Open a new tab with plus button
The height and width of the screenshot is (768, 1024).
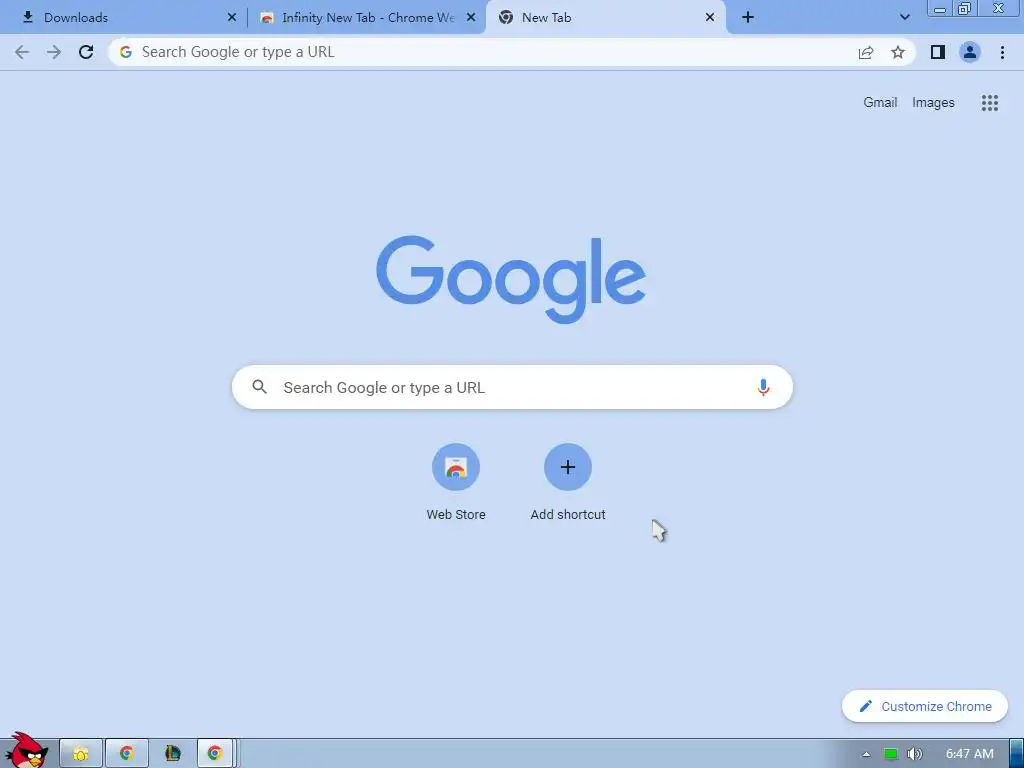[x=748, y=18]
